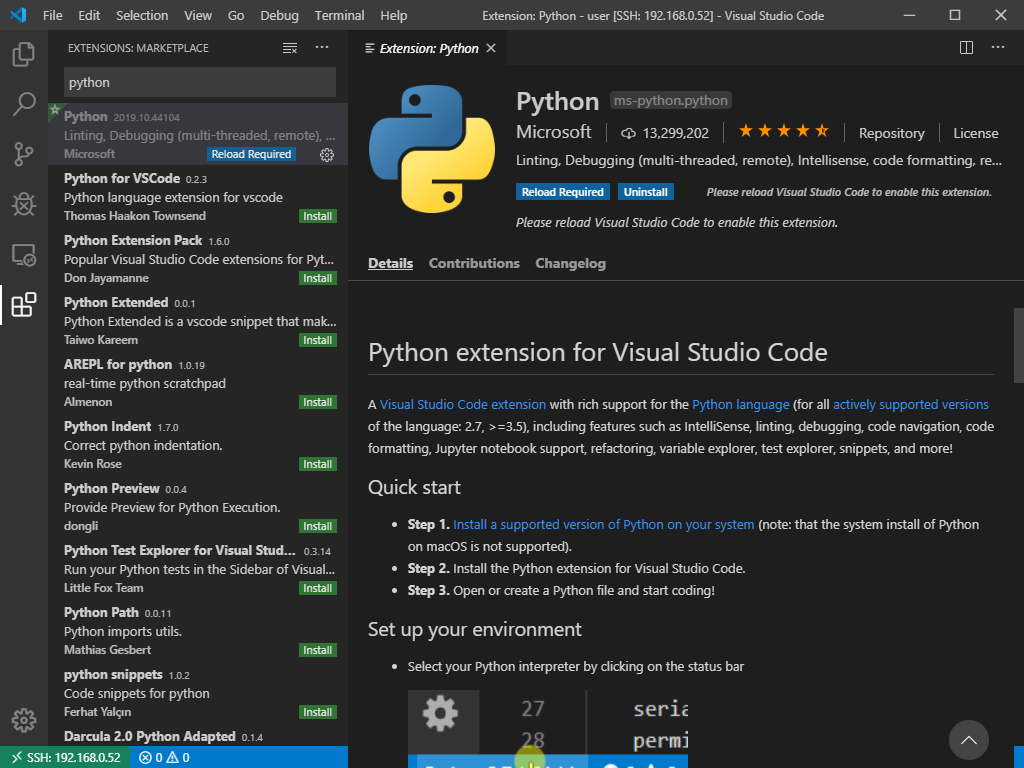This screenshot has height=768, width=1024.
Task: Click the extension page vertical scrollbar
Action: point(1018,345)
